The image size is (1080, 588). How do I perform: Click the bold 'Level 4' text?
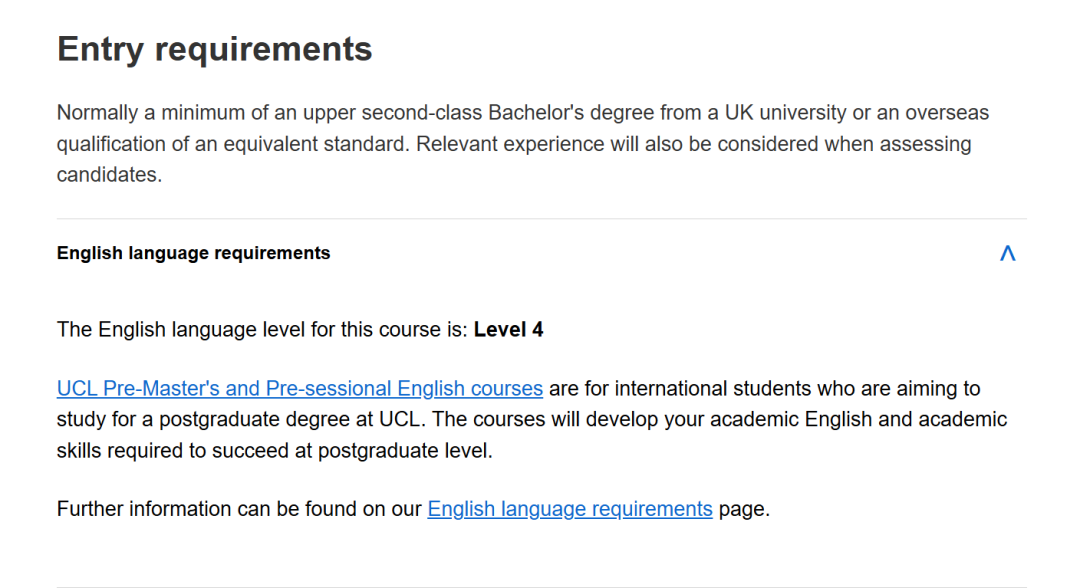(x=508, y=330)
